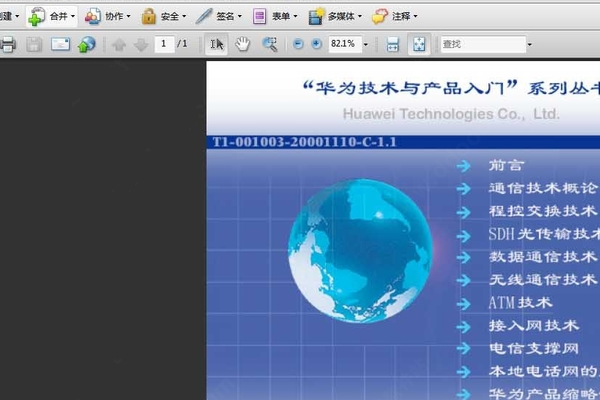Open the ATM技术 chapter link
The height and width of the screenshot is (400, 600).
coord(520,303)
